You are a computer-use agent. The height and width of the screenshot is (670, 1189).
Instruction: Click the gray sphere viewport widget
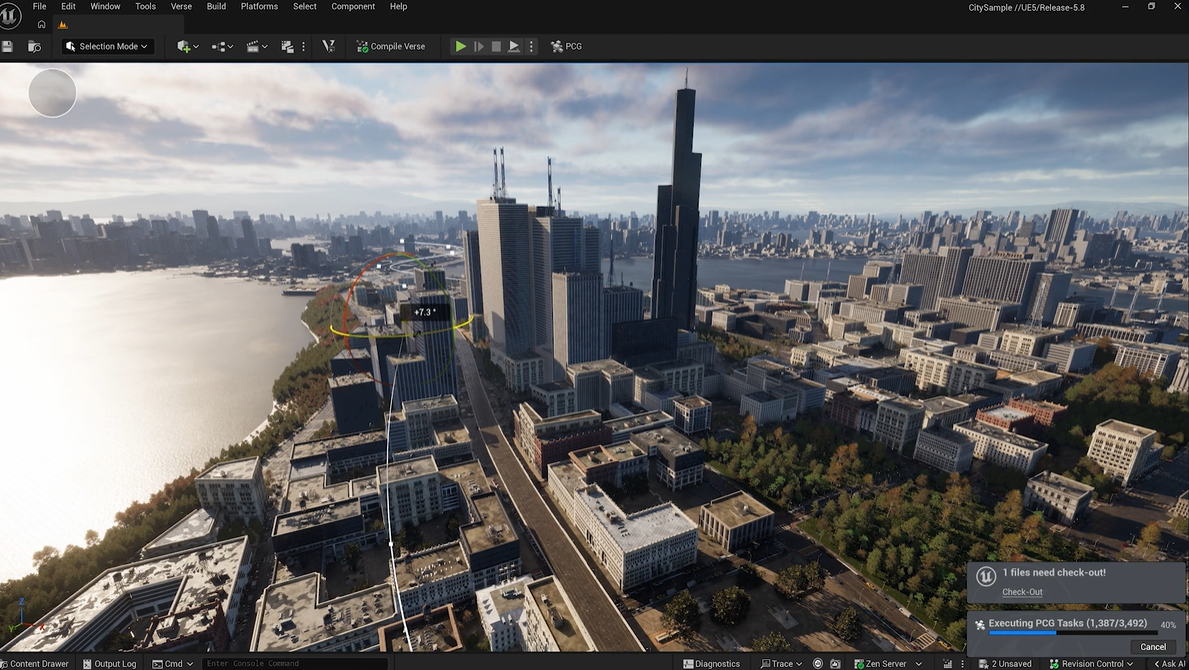tap(52, 93)
